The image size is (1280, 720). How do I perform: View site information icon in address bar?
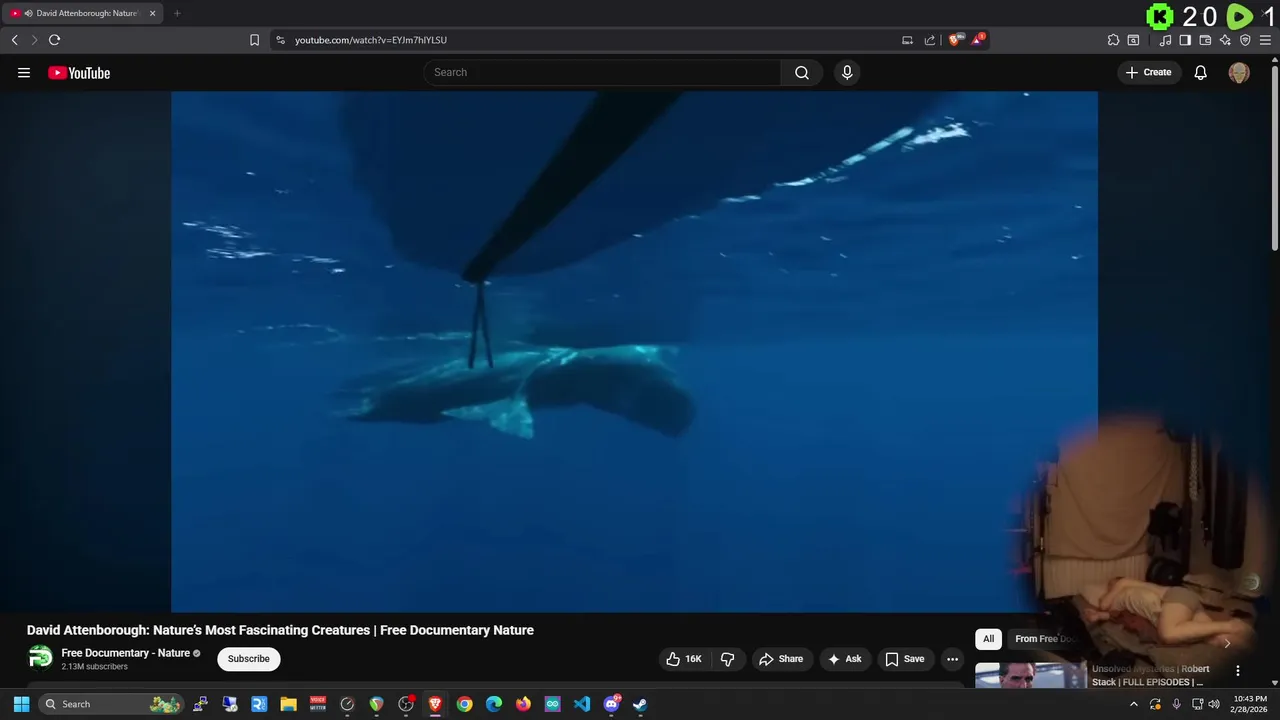pos(281,40)
